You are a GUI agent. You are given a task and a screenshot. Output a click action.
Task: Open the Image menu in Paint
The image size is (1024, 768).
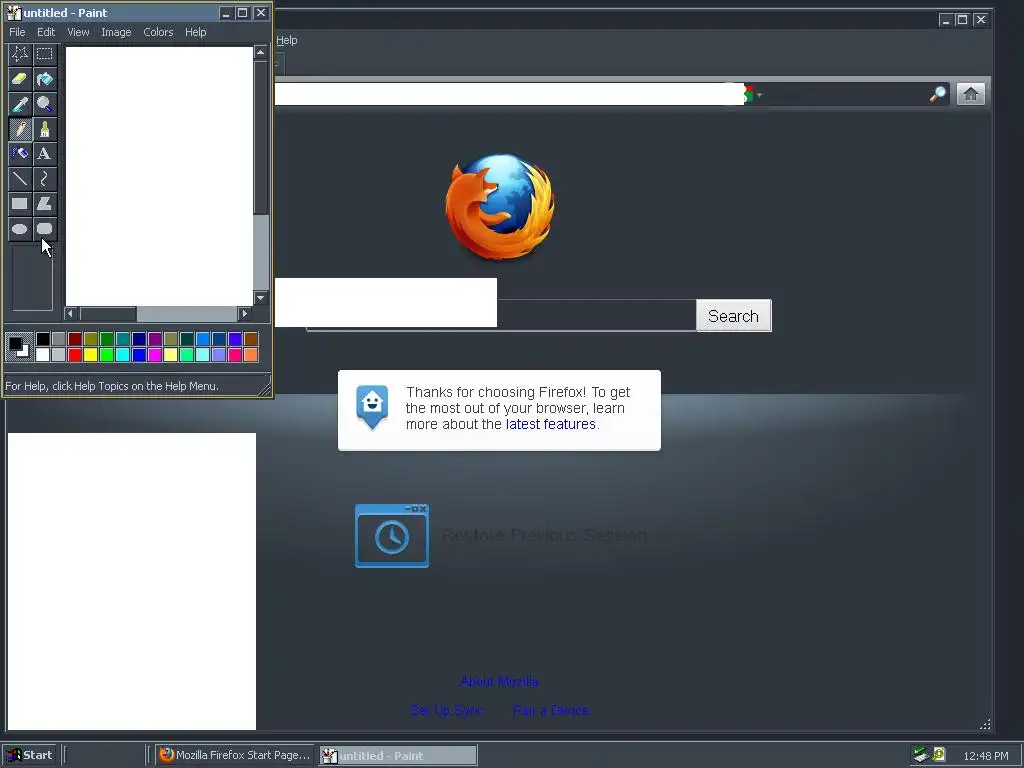coord(116,32)
